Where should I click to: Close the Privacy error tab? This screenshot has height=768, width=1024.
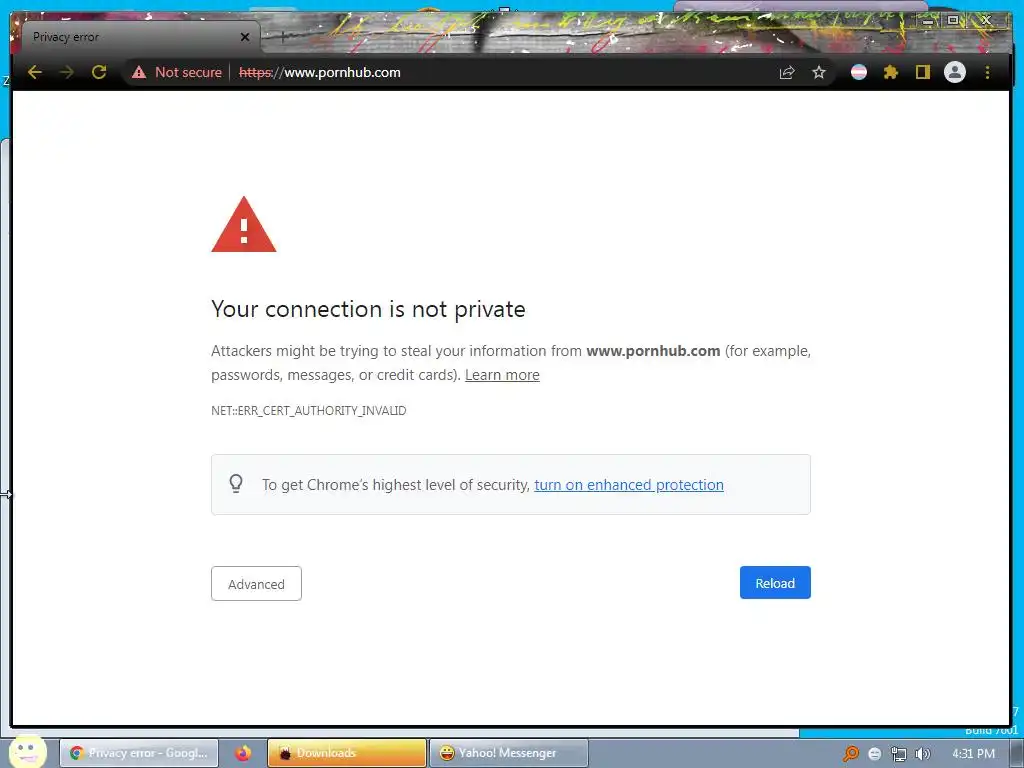pos(245,37)
